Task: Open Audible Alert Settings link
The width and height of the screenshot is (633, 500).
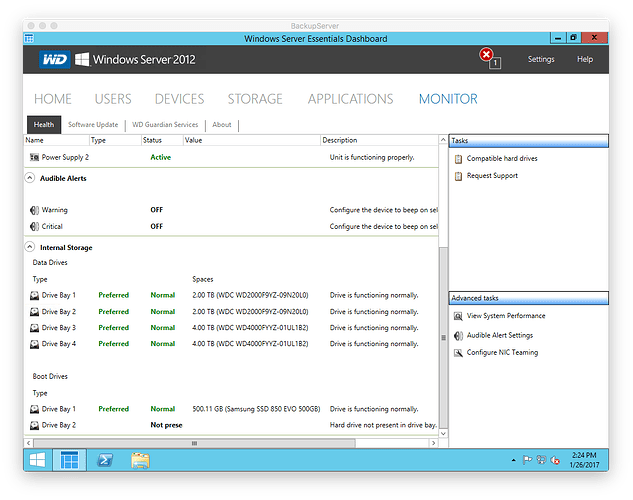Action: [x=500, y=335]
